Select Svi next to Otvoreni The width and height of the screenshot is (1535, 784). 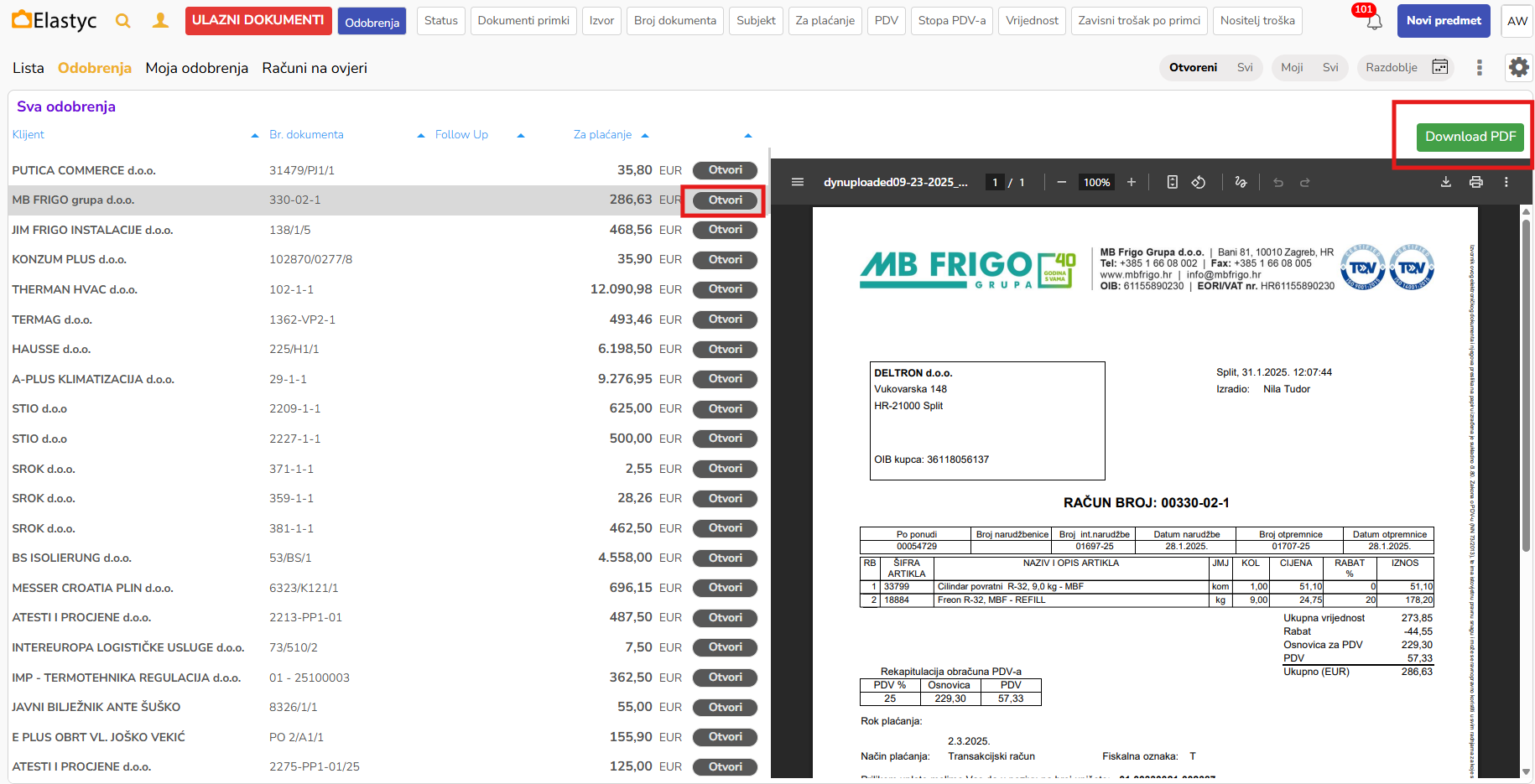[x=1245, y=67]
